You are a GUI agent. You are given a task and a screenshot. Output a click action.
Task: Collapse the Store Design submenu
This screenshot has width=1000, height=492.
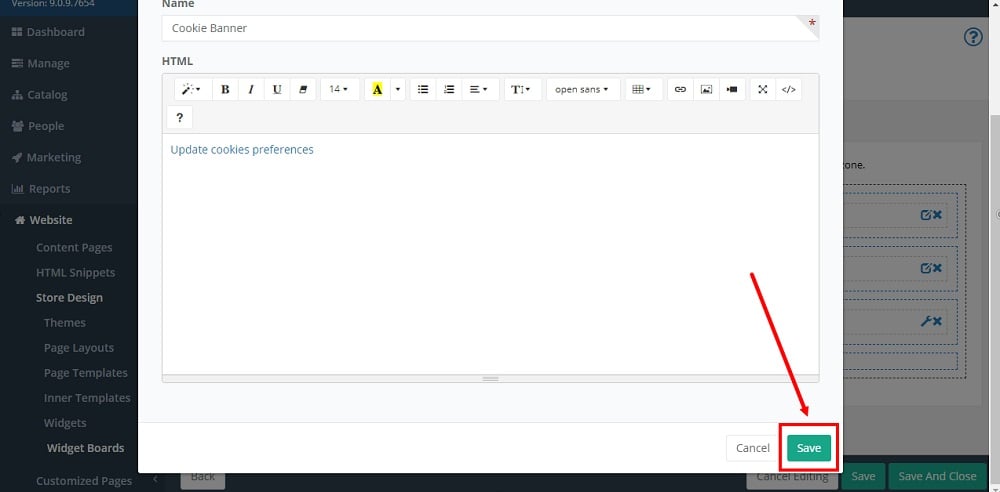(70, 297)
